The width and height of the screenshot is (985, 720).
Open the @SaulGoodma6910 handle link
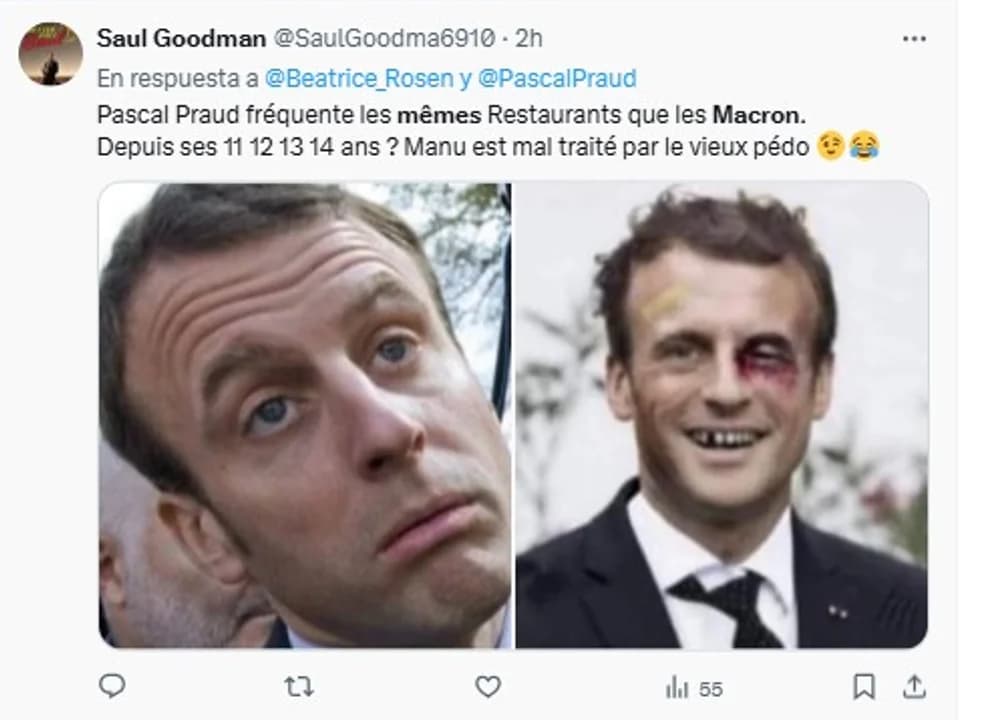[x=384, y=38]
